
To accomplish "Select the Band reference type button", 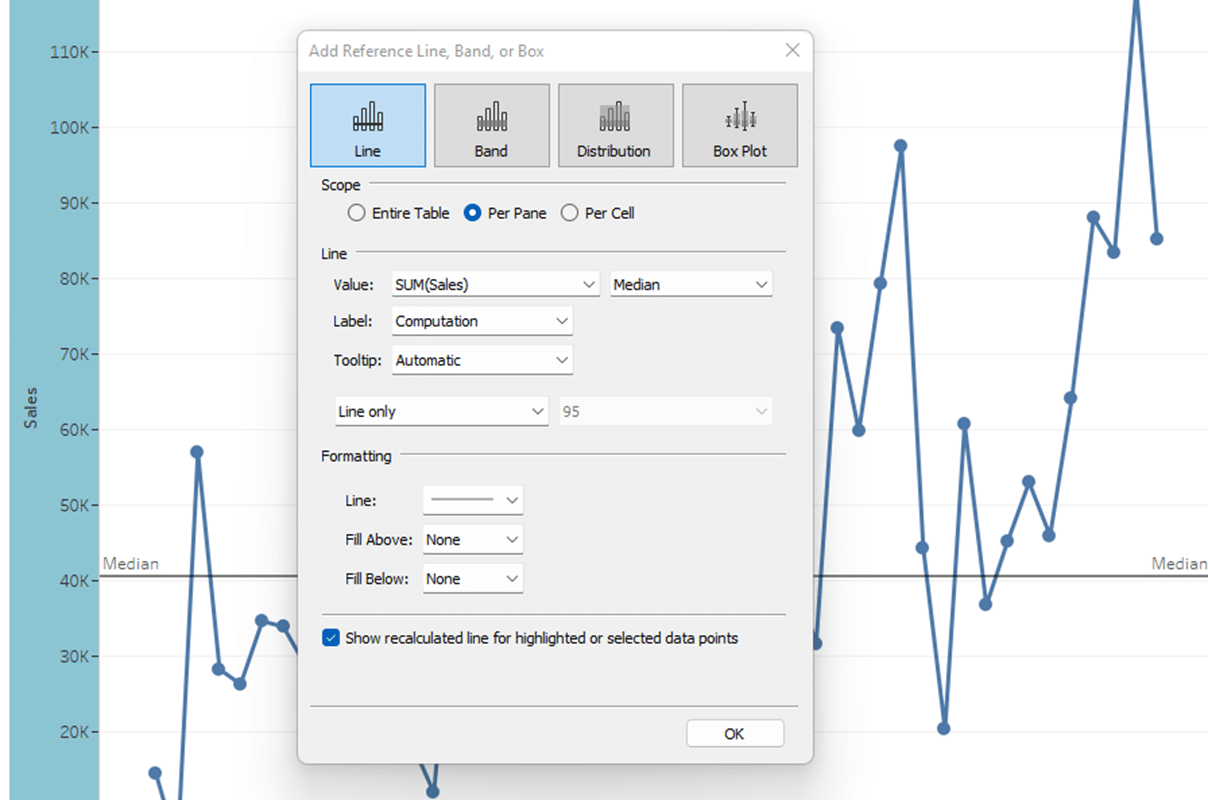I will 492,125.
